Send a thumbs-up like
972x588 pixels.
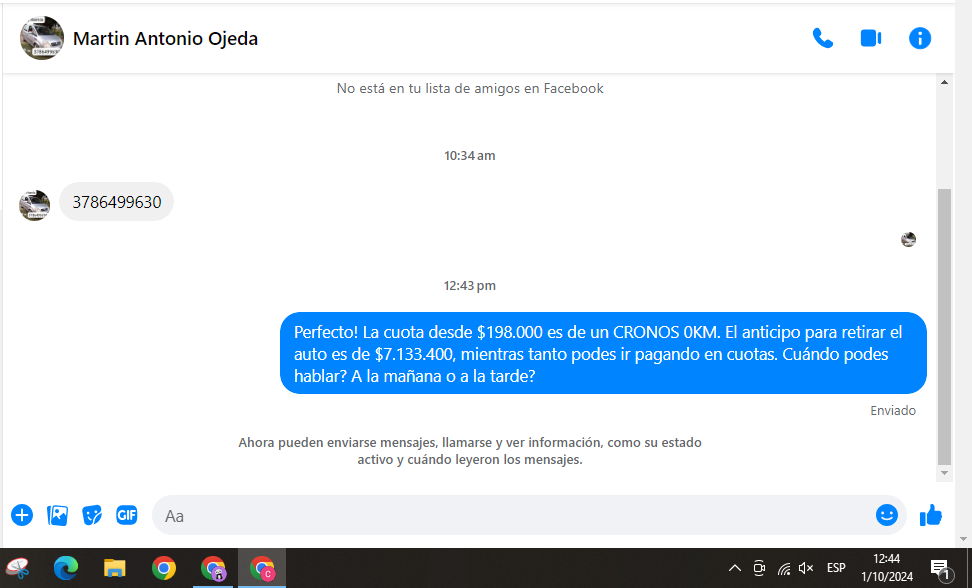pyautogui.click(x=930, y=515)
